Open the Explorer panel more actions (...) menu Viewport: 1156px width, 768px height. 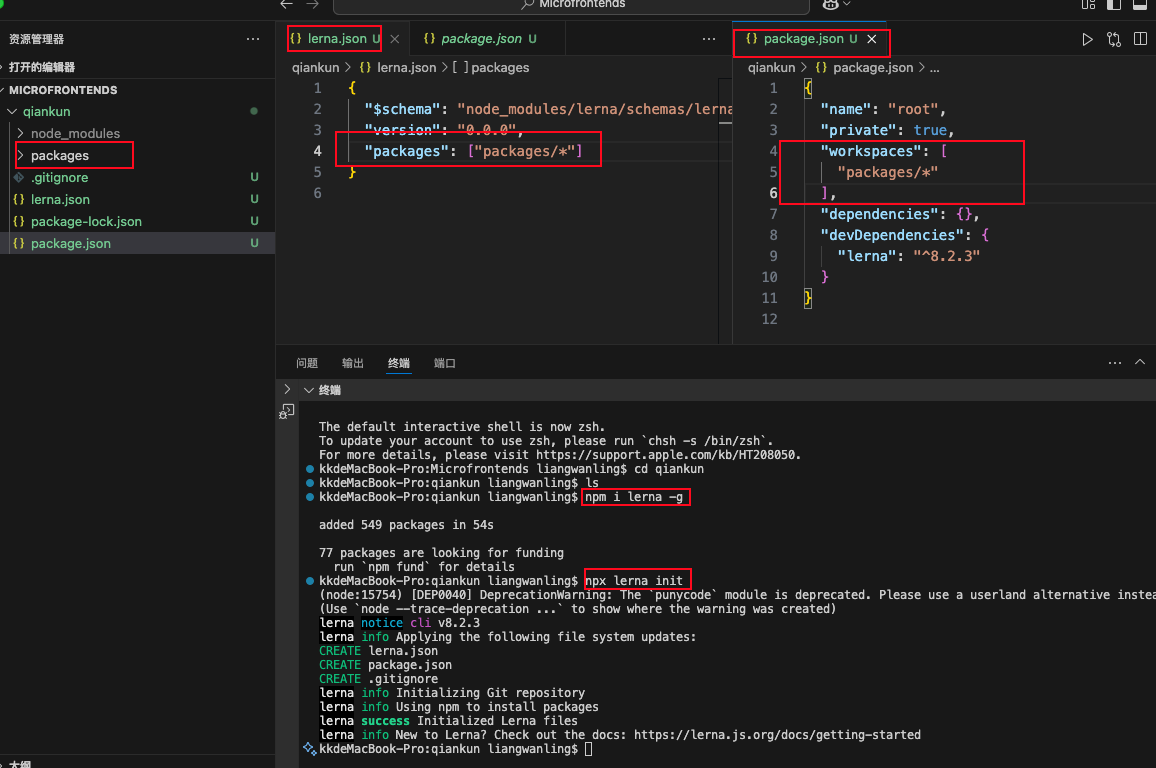[253, 39]
